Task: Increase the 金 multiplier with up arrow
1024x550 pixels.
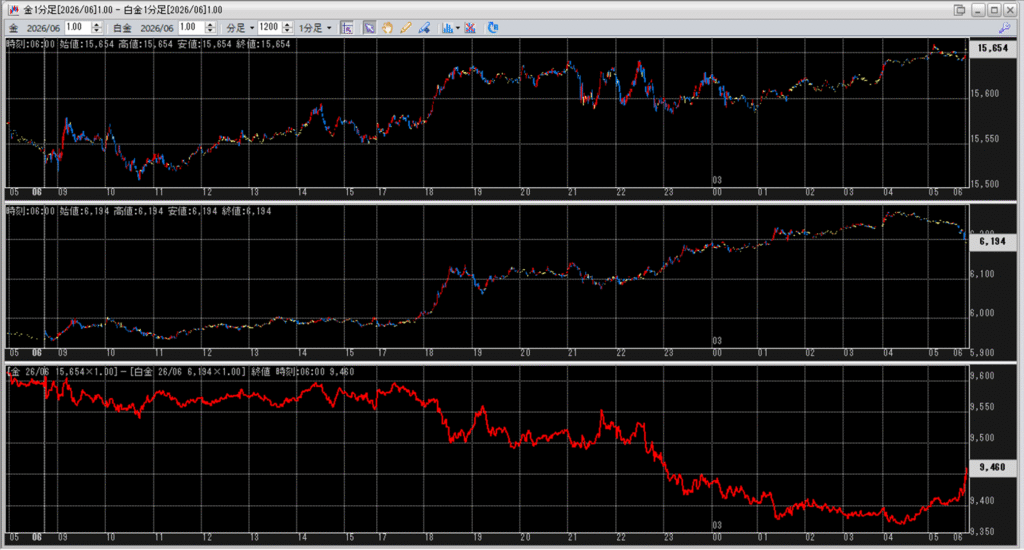Action: pyautogui.click(x=97, y=25)
